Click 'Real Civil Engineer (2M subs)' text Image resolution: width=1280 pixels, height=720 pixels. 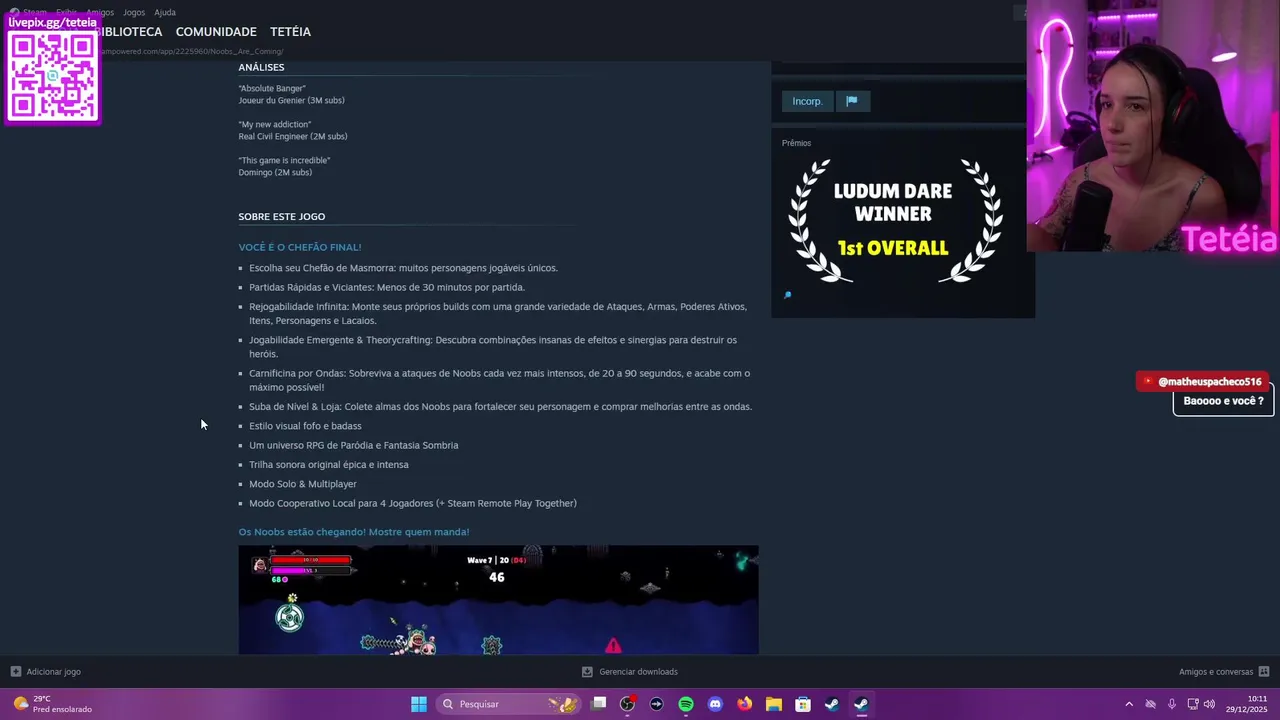(293, 136)
